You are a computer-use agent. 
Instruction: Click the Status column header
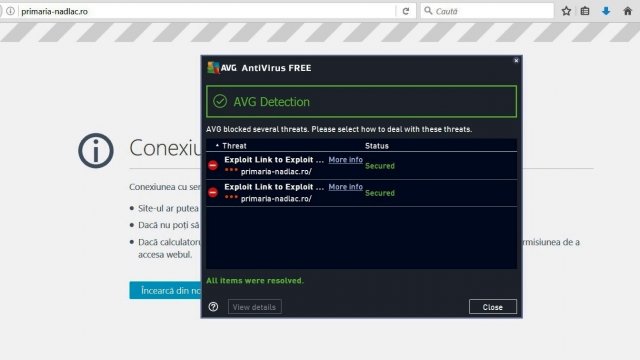377,146
